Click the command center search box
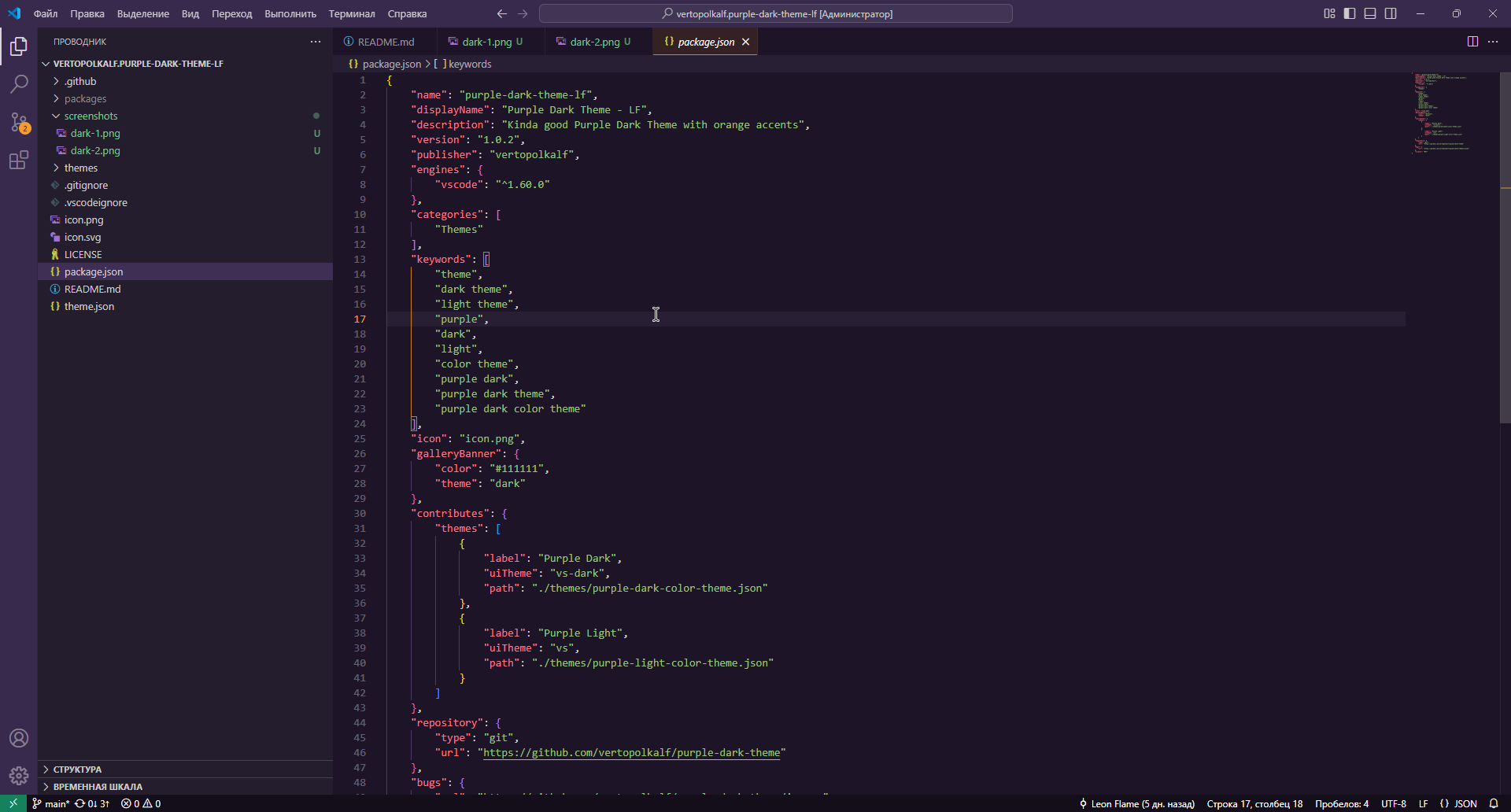The image size is (1511, 812). click(x=776, y=13)
